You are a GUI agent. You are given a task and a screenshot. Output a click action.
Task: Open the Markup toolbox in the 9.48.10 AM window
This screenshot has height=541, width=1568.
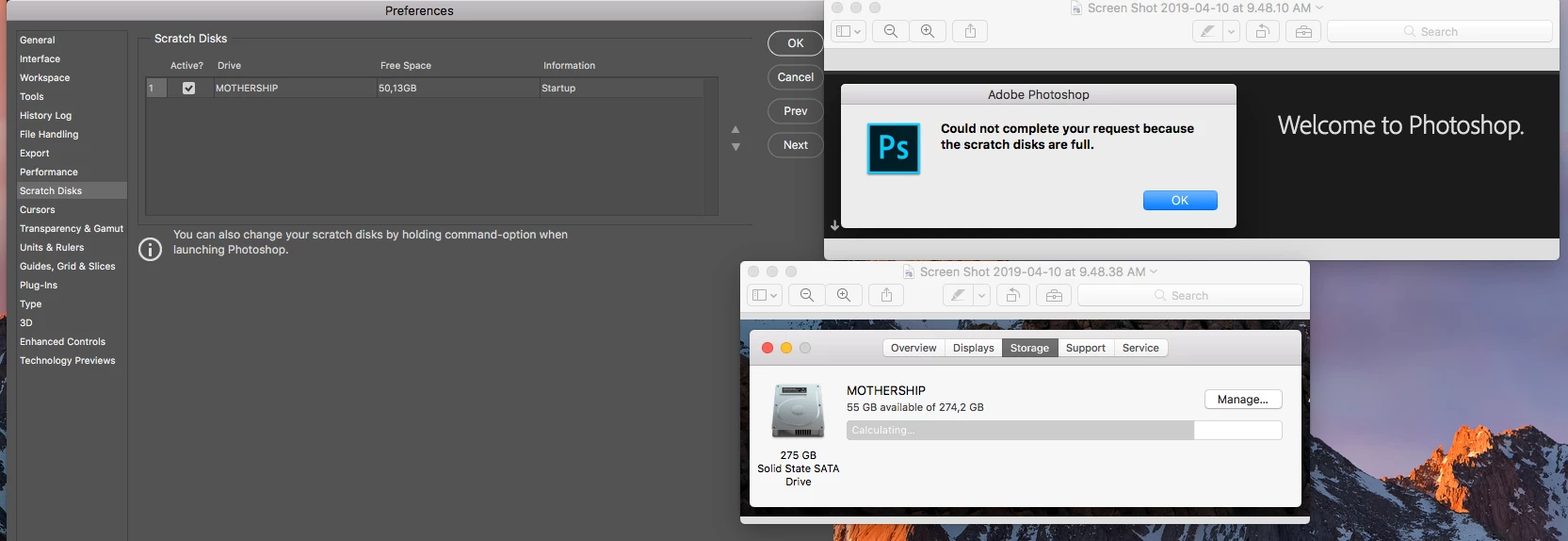1303,31
